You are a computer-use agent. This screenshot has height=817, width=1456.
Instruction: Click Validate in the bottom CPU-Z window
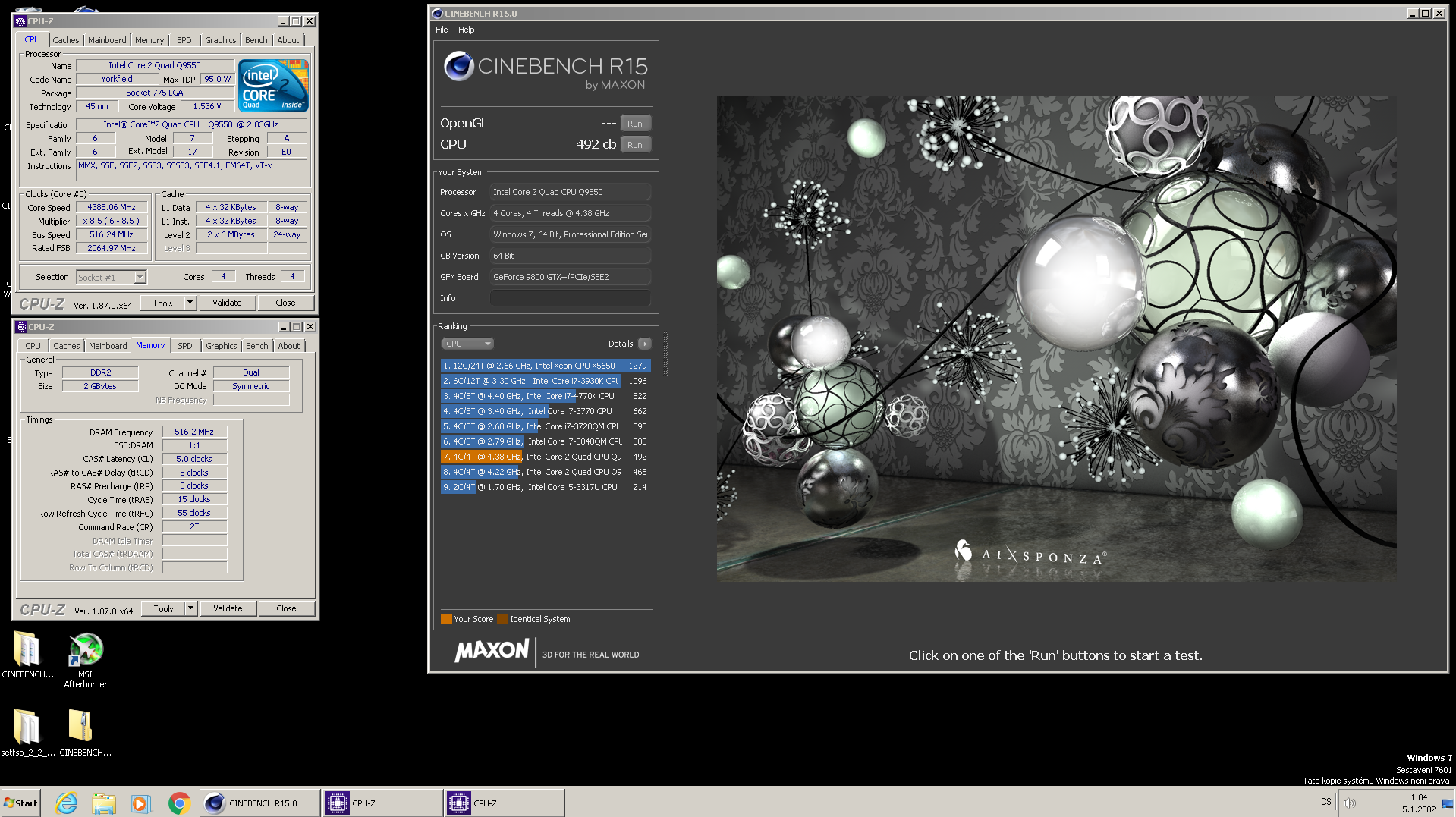coord(228,608)
